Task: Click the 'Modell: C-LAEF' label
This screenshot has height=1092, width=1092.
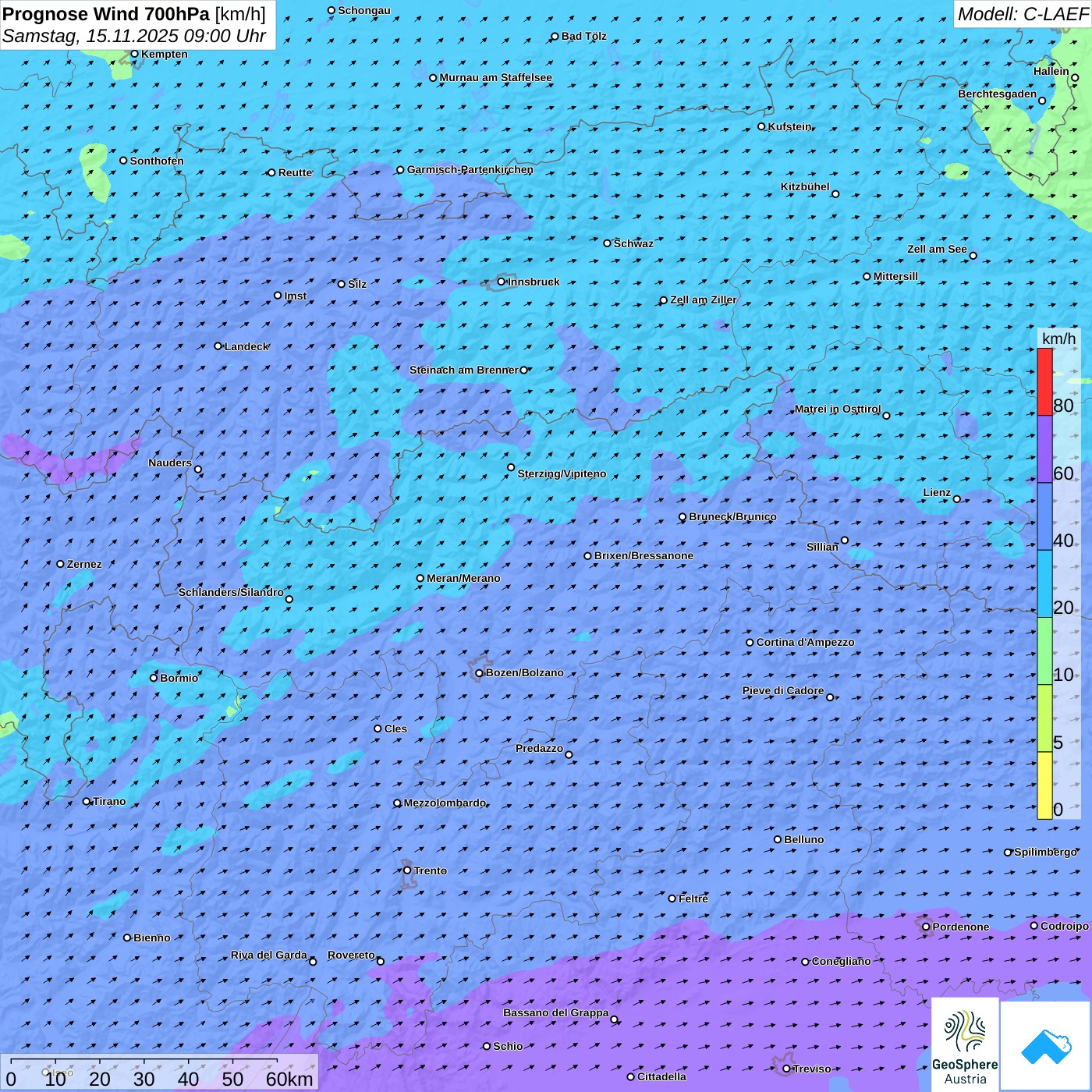Action: point(1023,14)
